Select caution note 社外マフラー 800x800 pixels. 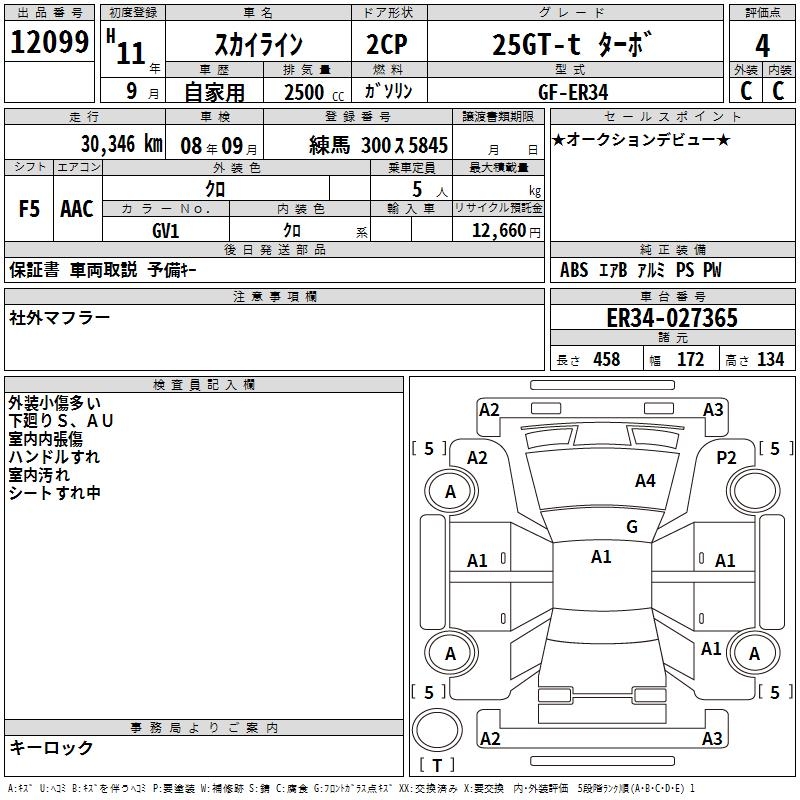[59, 318]
